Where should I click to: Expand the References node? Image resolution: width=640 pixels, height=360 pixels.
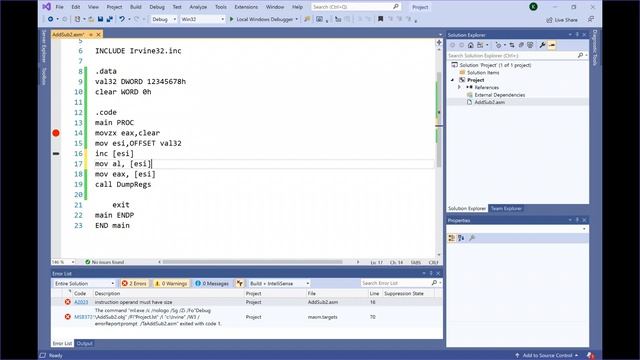(459, 87)
